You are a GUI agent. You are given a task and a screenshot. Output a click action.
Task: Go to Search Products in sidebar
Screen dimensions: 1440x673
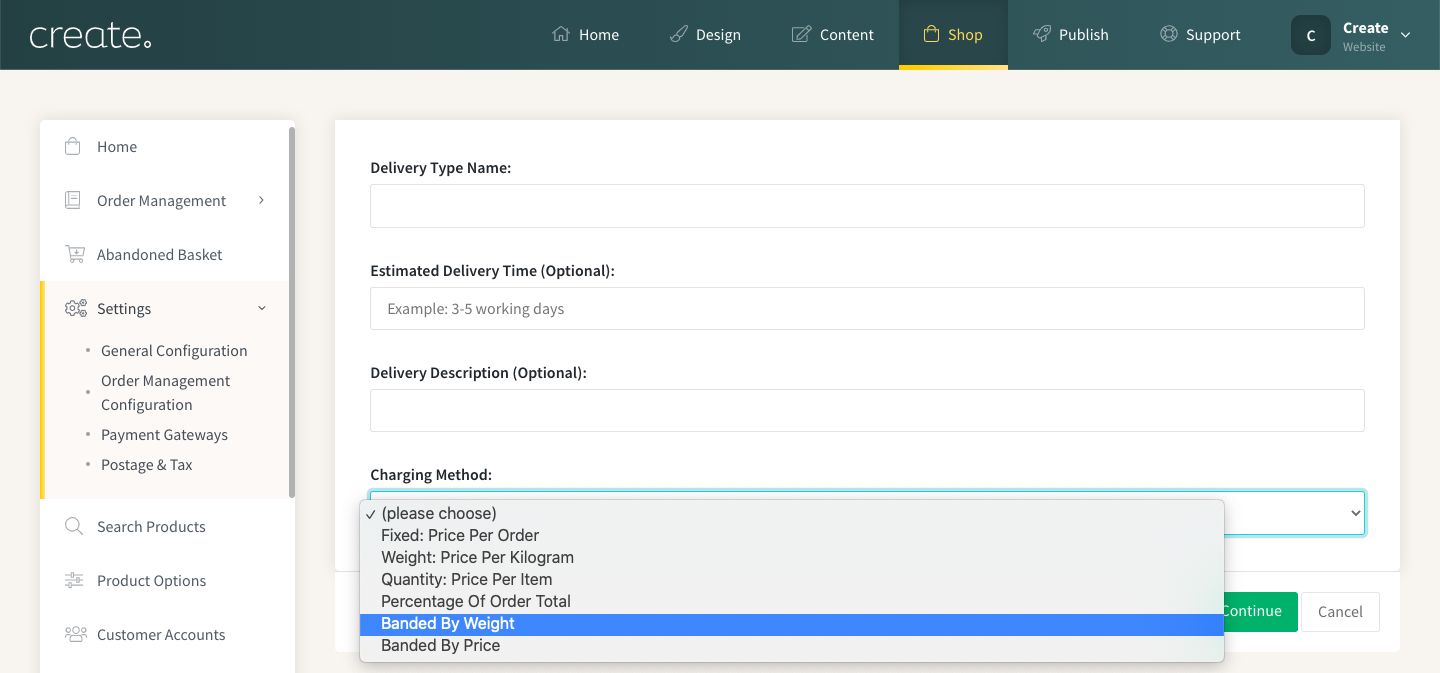point(151,526)
